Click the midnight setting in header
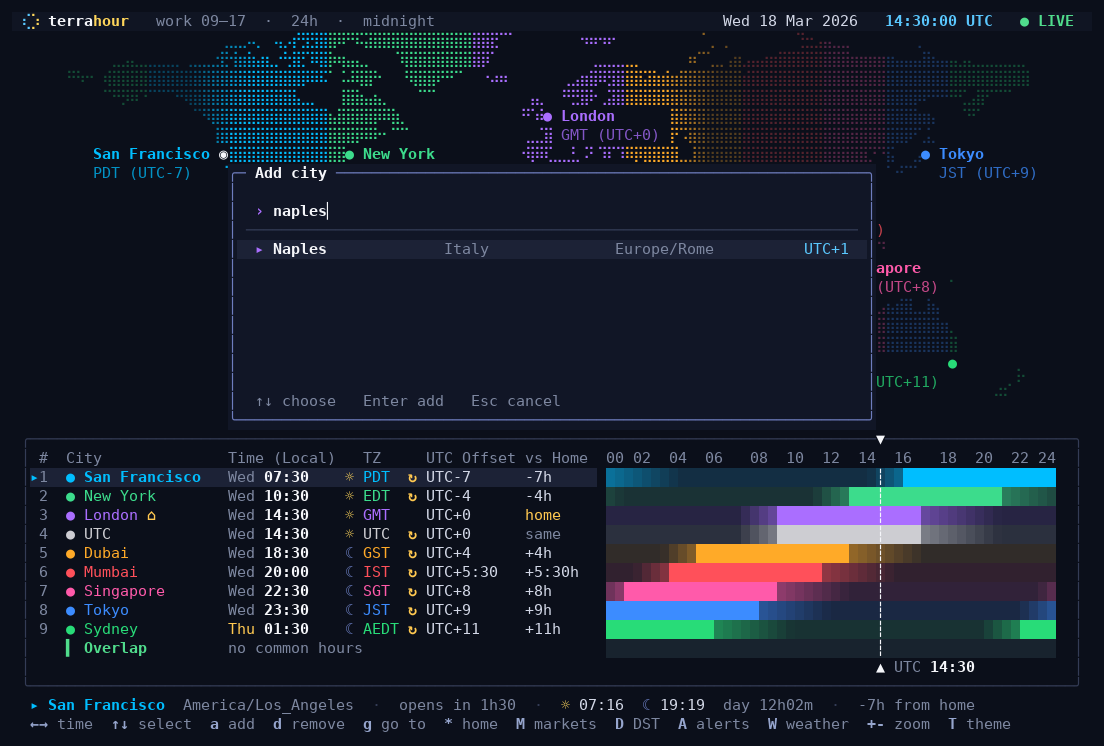This screenshot has height=746, width=1104. 399,21
